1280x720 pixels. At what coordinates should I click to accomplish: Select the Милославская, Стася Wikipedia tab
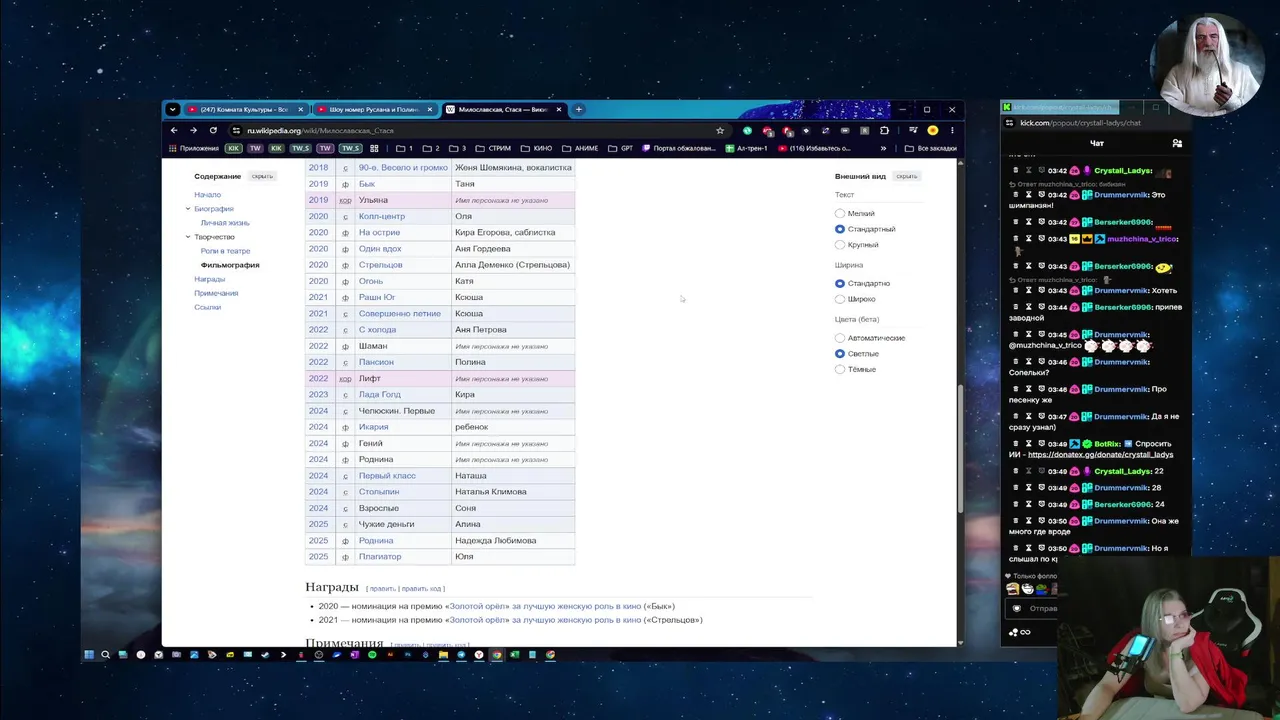point(503,109)
